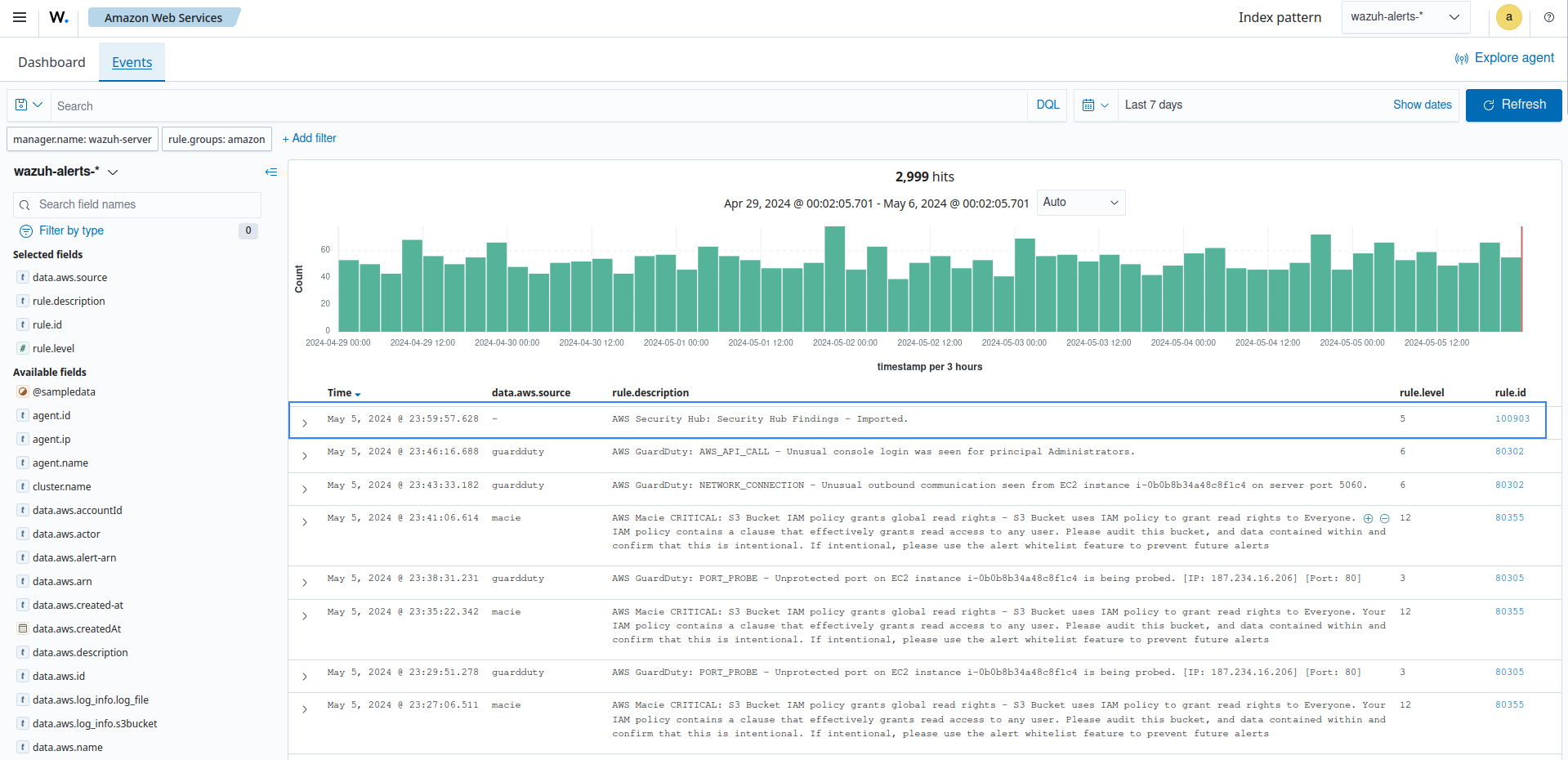Open the user profile avatar
1568x760 pixels.
pos(1508,17)
